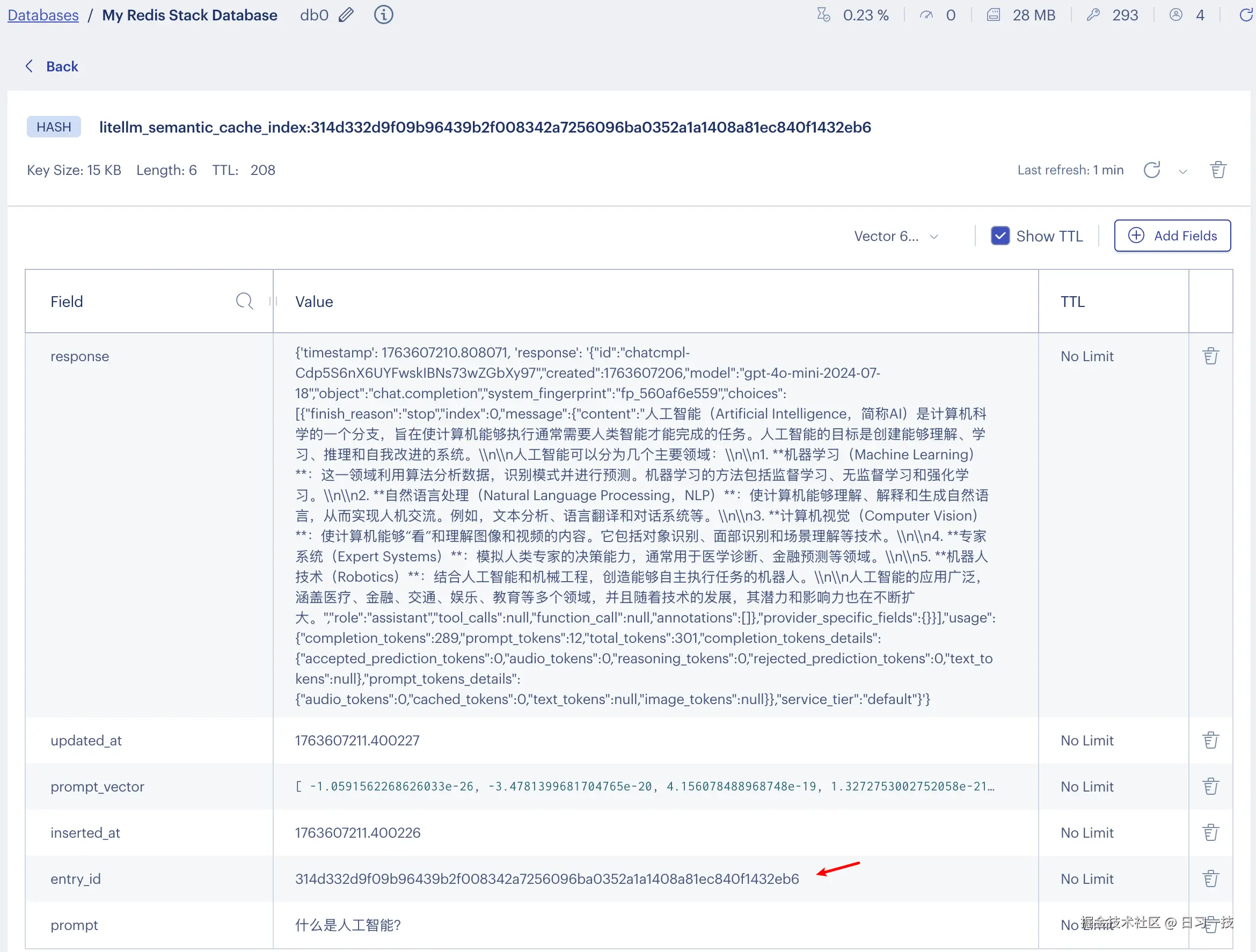Click the TTL value 208 to edit
Viewport: 1256px width, 952px height.
coord(262,170)
